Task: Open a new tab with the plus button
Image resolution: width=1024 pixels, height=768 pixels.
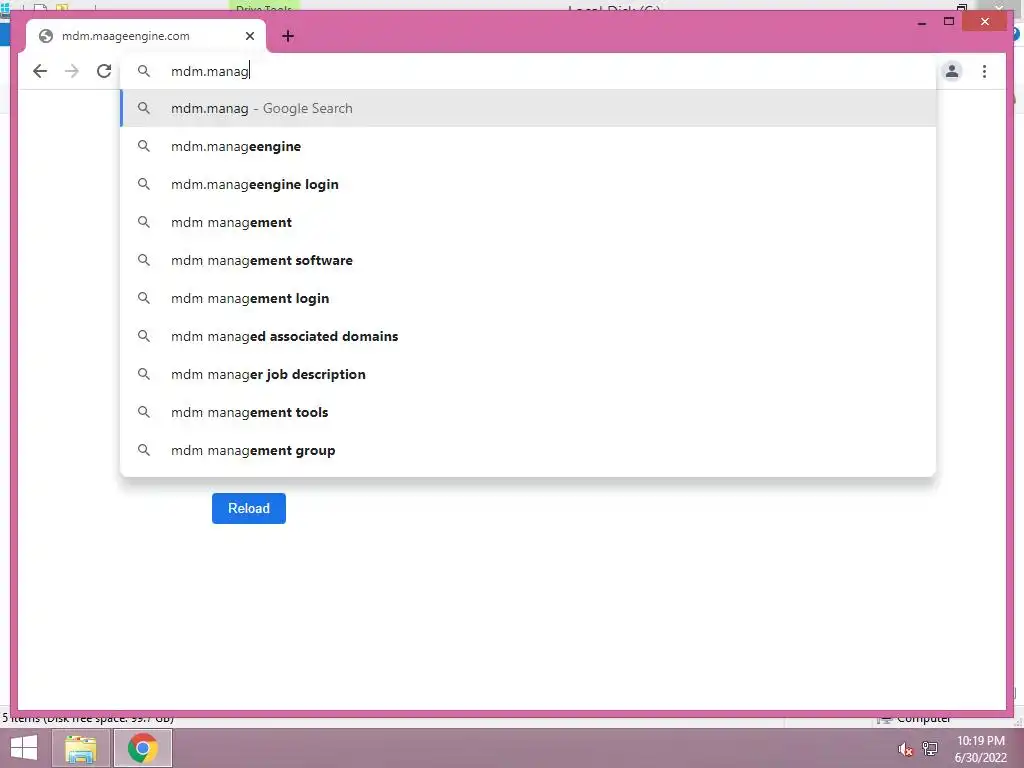Action: [288, 36]
